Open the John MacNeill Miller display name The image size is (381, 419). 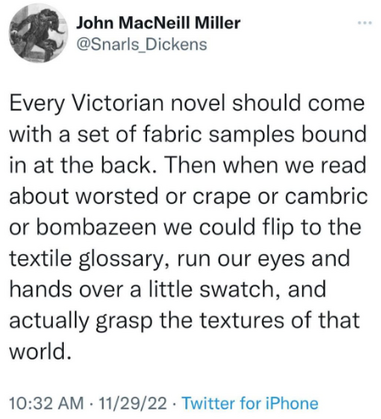click(158, 23)
